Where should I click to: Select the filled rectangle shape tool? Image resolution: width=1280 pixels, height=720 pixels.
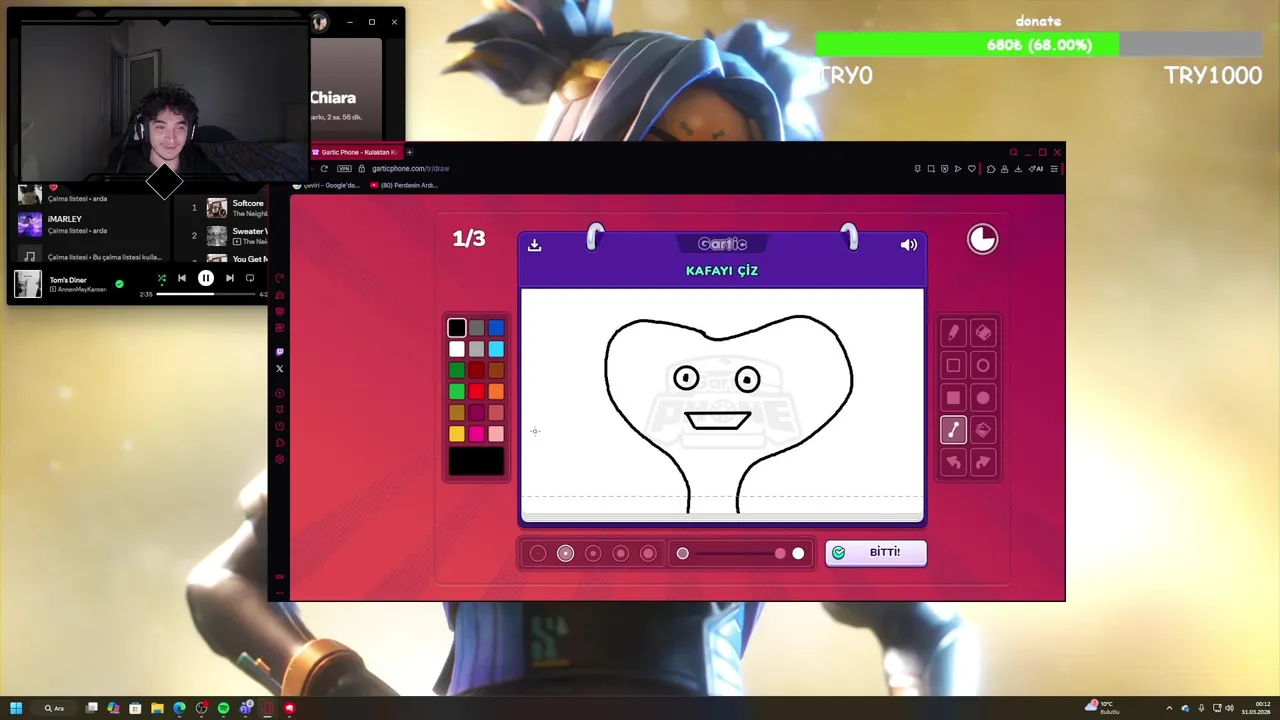[953, 397]
